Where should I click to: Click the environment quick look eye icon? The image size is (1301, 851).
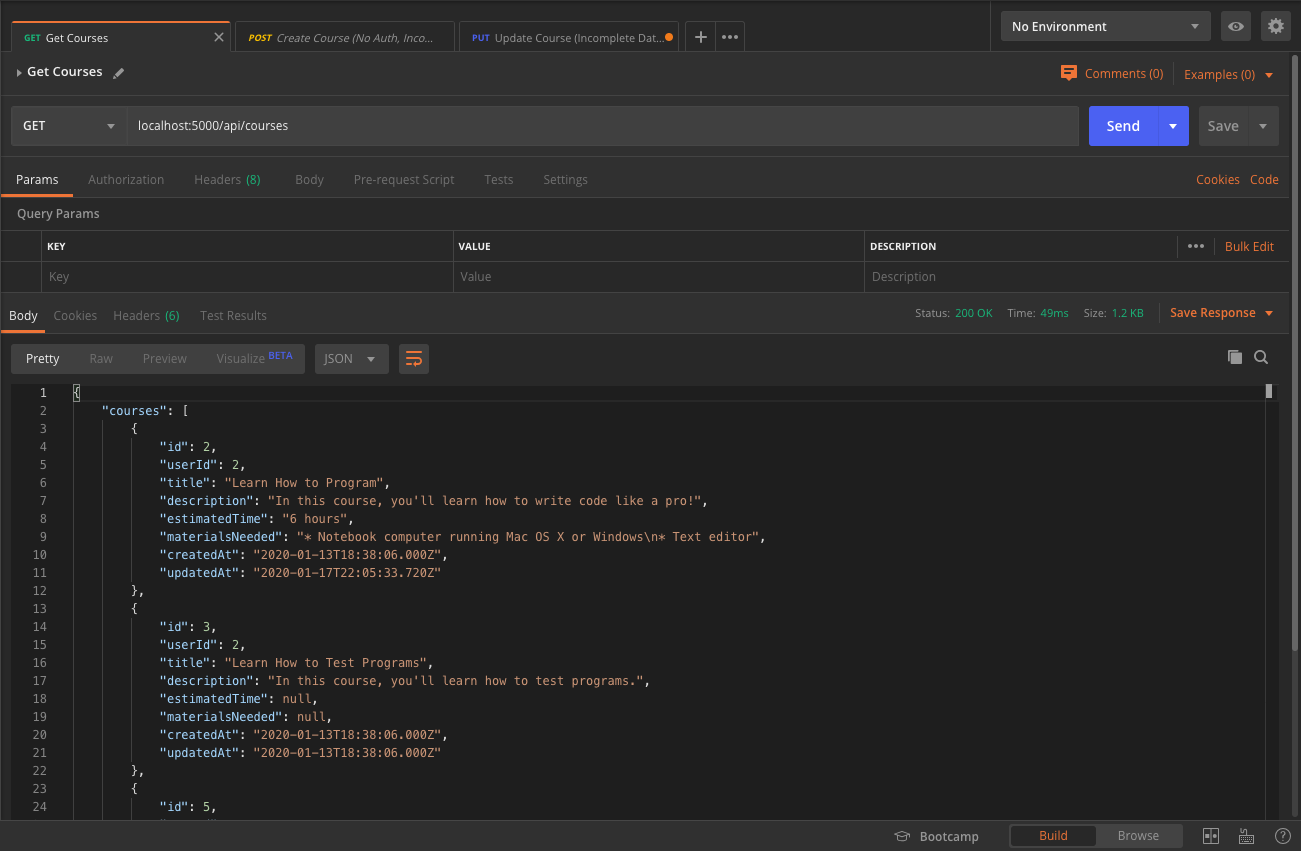pos(1236,26)
